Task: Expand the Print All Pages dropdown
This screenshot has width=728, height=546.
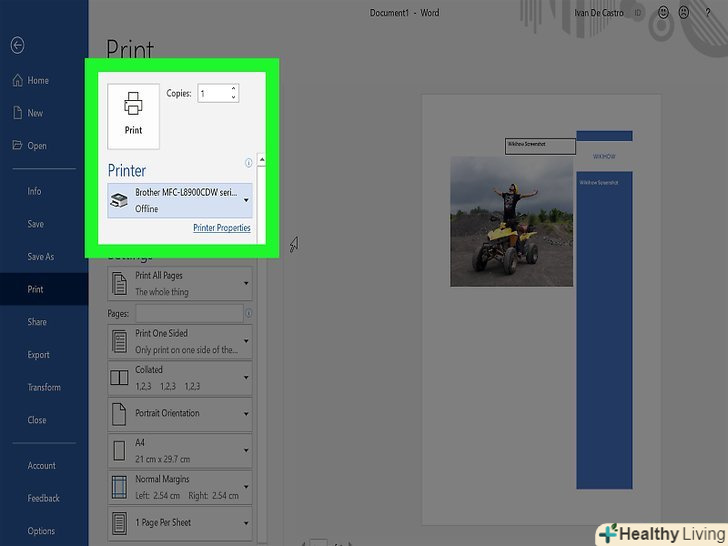Action: 246,283
